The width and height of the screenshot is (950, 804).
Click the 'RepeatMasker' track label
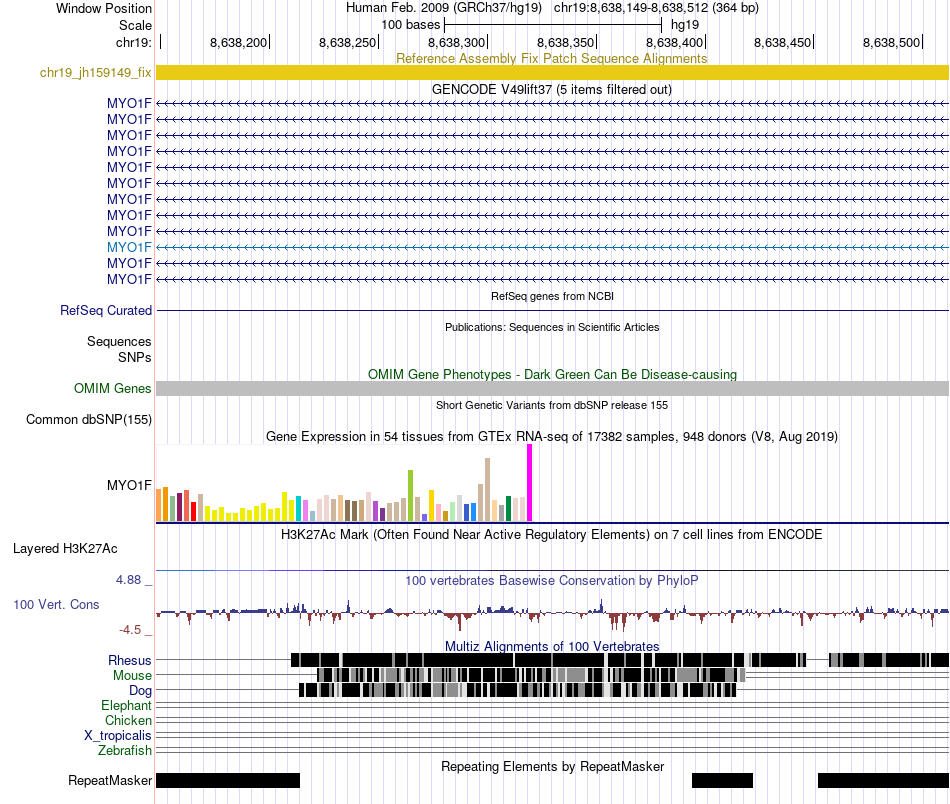(x=110, y=780)
